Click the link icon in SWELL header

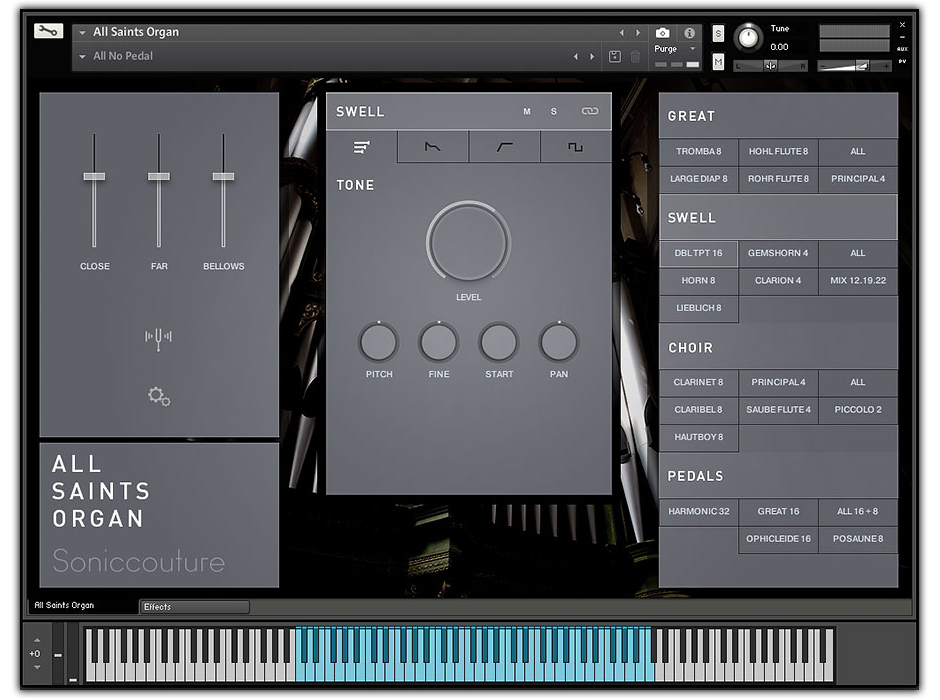tap(590, 111)
